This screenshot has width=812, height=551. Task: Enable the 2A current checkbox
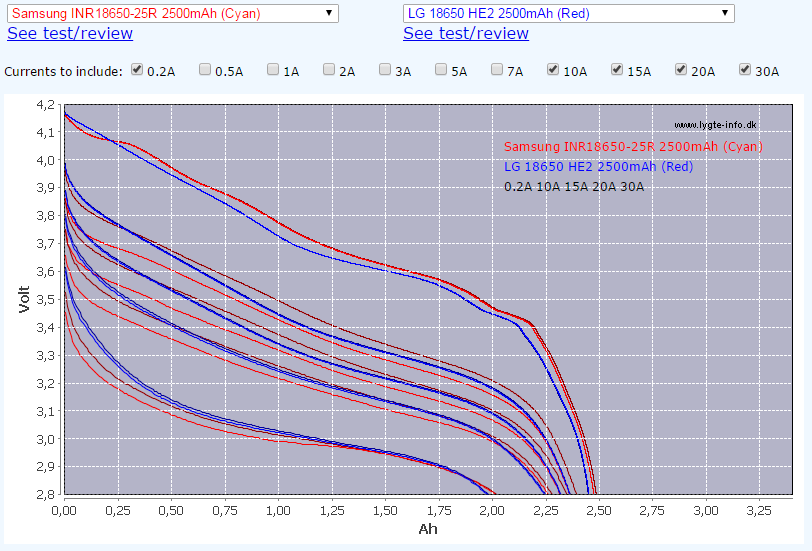329,69
